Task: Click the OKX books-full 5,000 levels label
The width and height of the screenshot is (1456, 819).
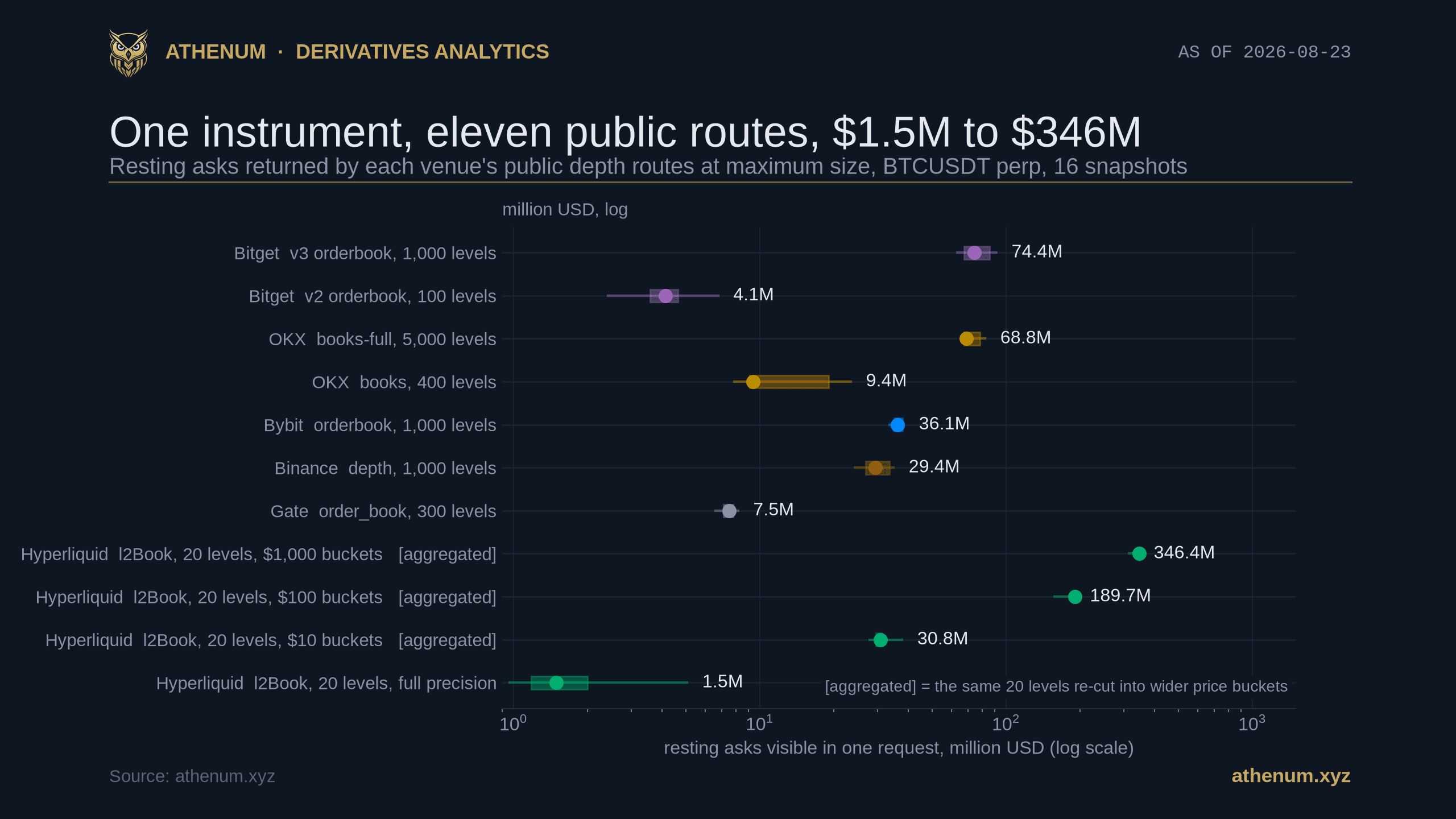Action: [x=382, y=339]
